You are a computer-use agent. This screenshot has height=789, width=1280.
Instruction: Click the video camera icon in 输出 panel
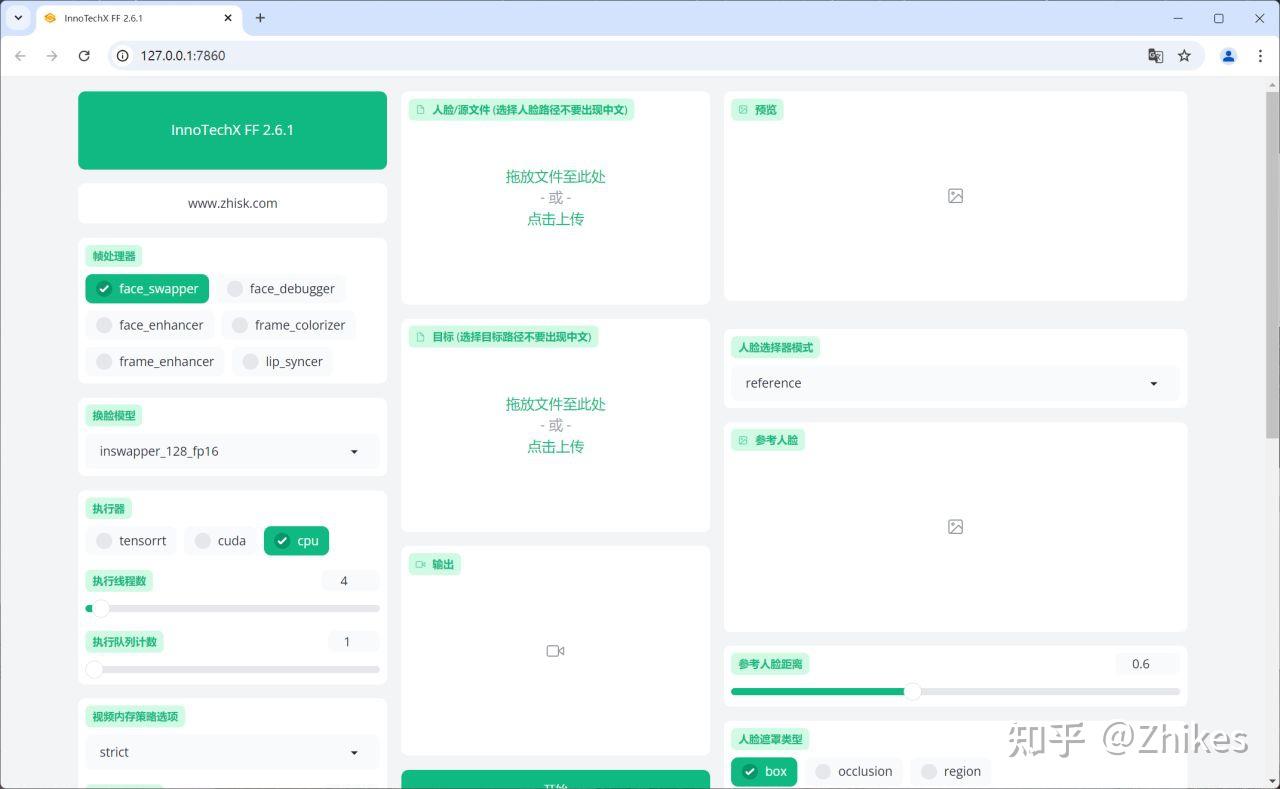[555, 651]
